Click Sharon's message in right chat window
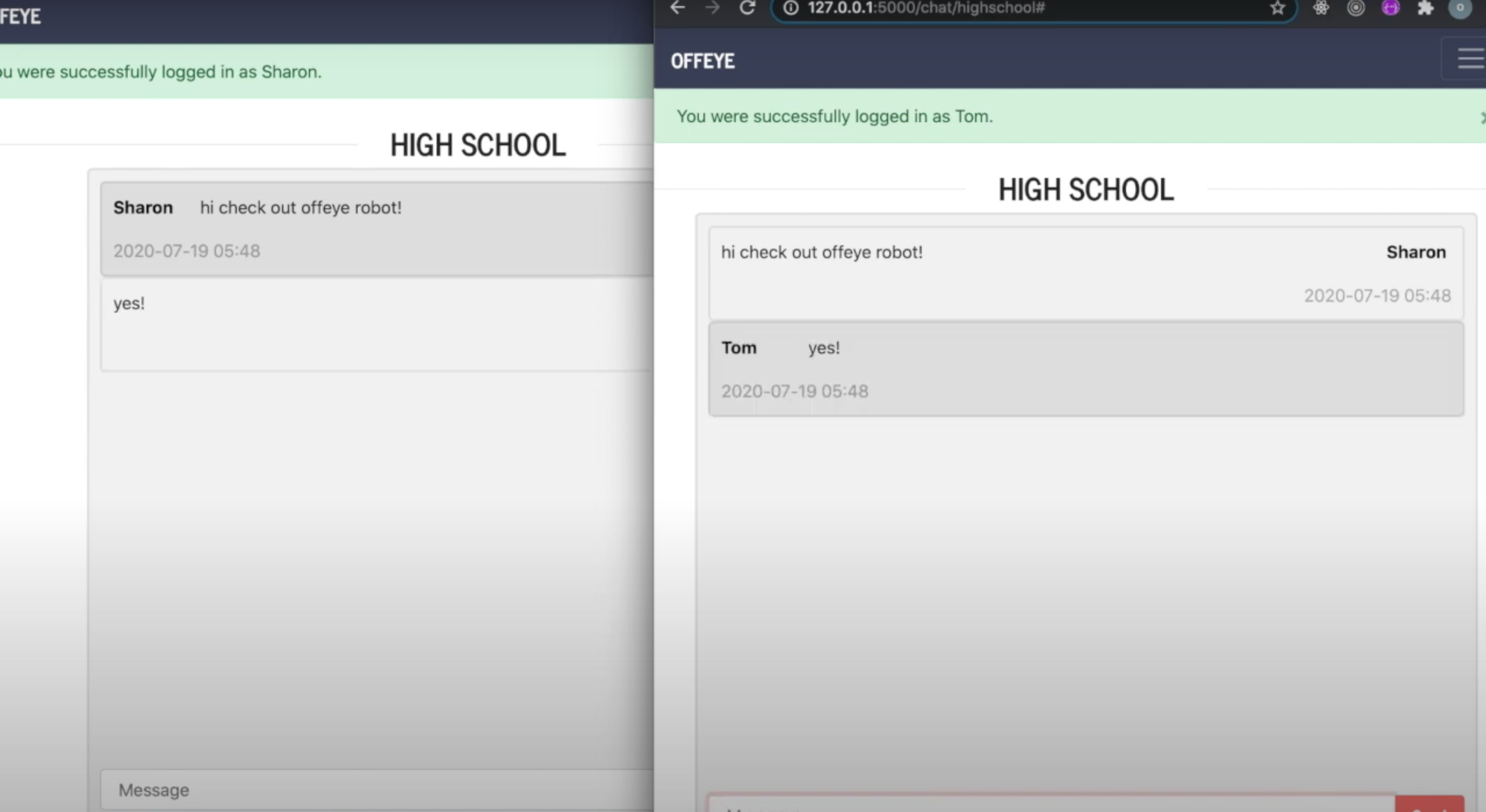The image size is (1486, 812). pos(1086,273)
